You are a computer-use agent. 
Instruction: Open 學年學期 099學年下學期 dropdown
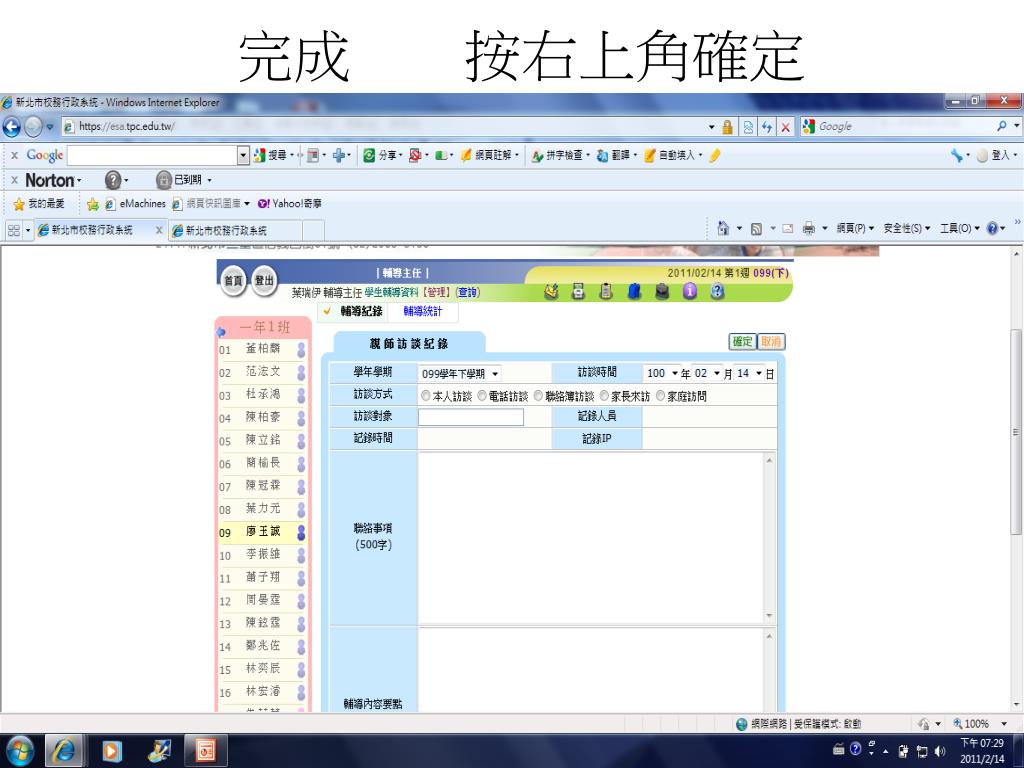pyautogui.click(x=460, y=374)
